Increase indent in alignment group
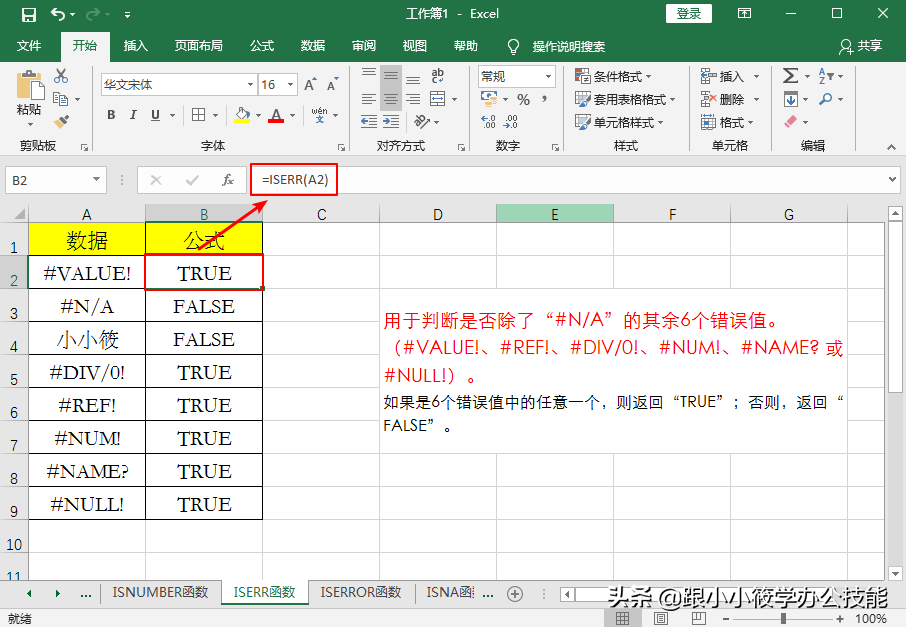 point(391,121)
